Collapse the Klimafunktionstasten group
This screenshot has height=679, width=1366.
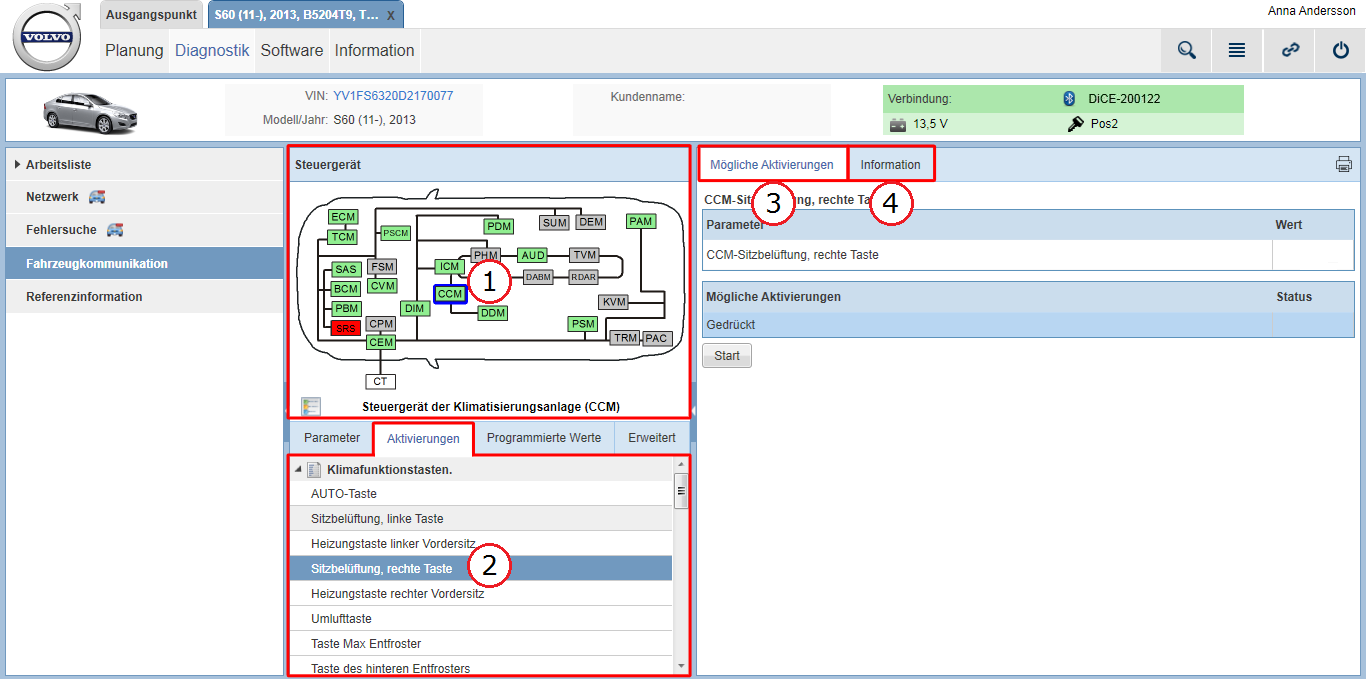pos(298,469)
